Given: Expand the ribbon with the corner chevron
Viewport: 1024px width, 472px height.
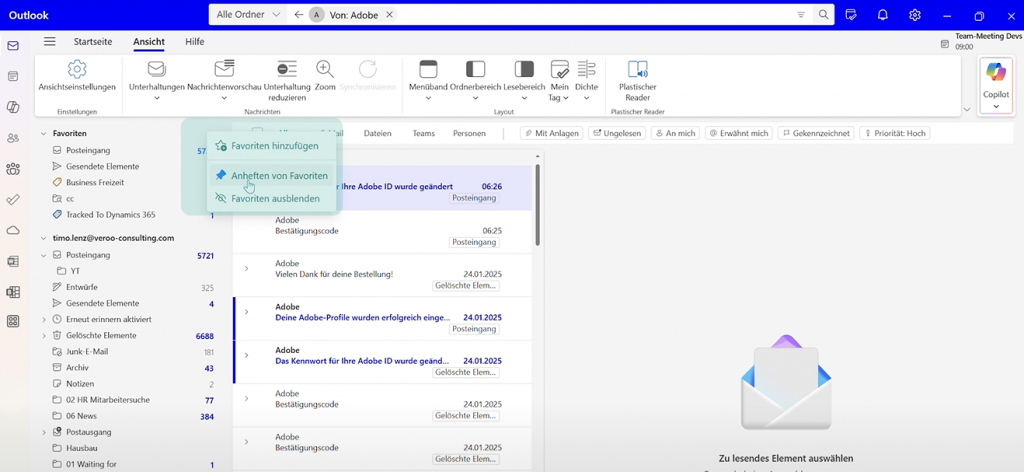Looking at the screenshot, I should (967, 110).
